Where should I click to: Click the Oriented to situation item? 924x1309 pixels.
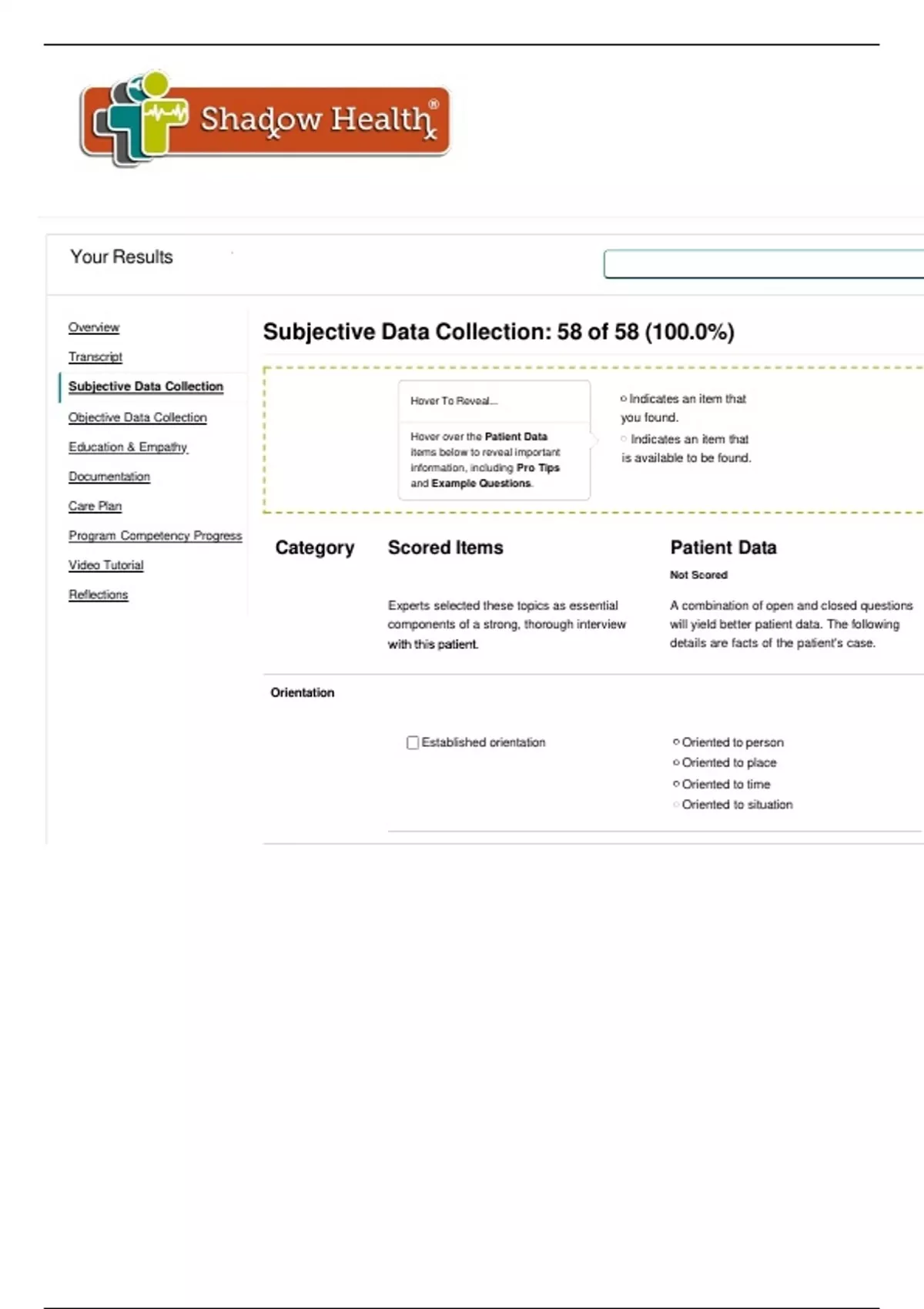736,805
